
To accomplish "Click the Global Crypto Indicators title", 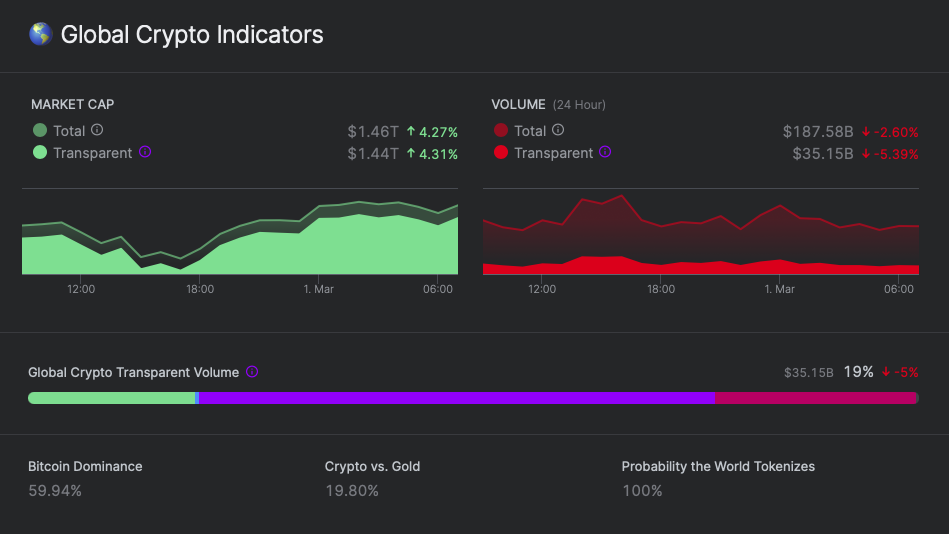I will 192,35.
